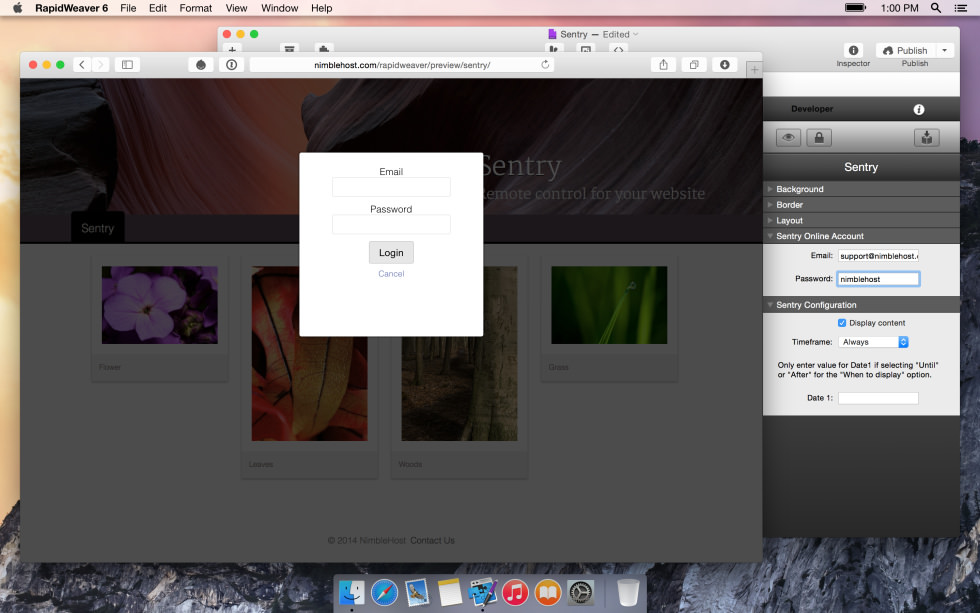This screenshot has width=980, height=613.
Task: Add a new Safari tab with plus
Action: click(754, 69)
